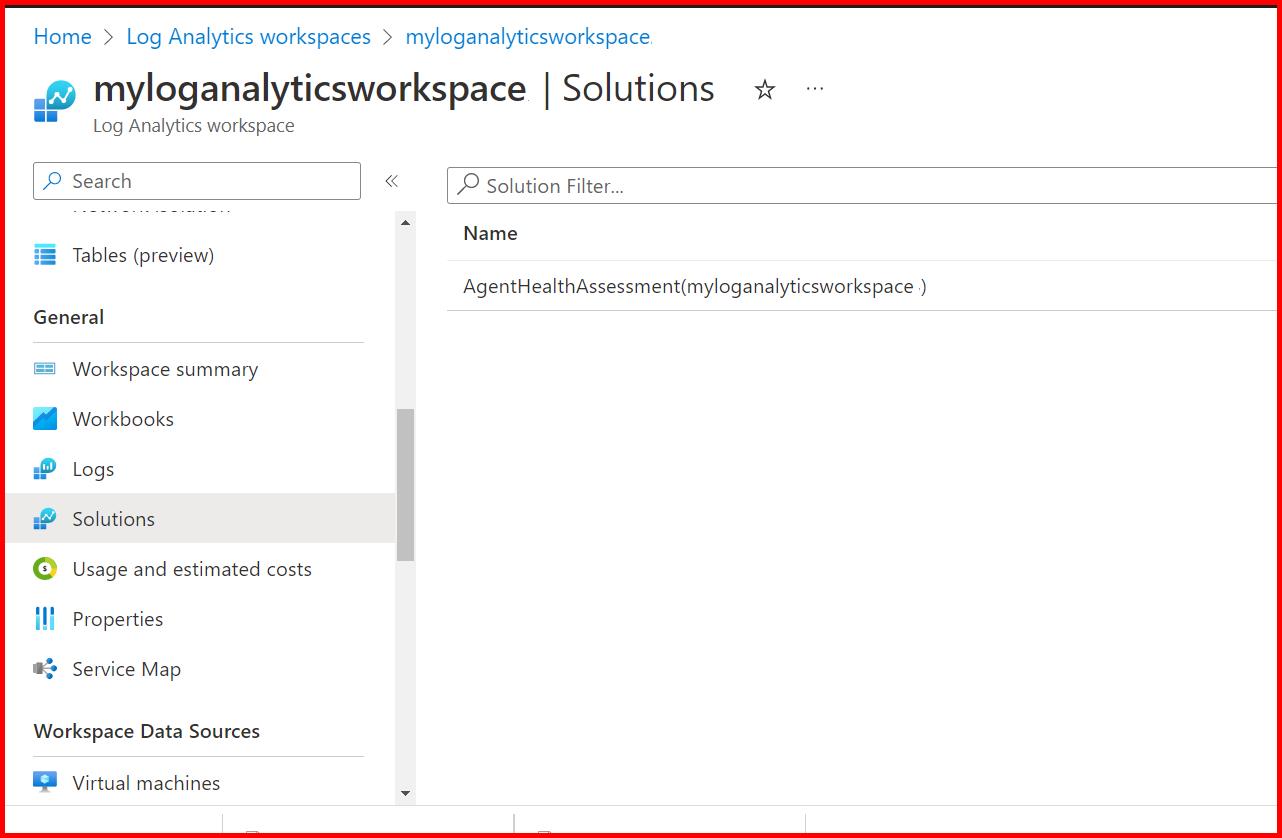Open Tables (preview) menu item
Viewport: 1282px width, 838px height.
click(143, 255)
